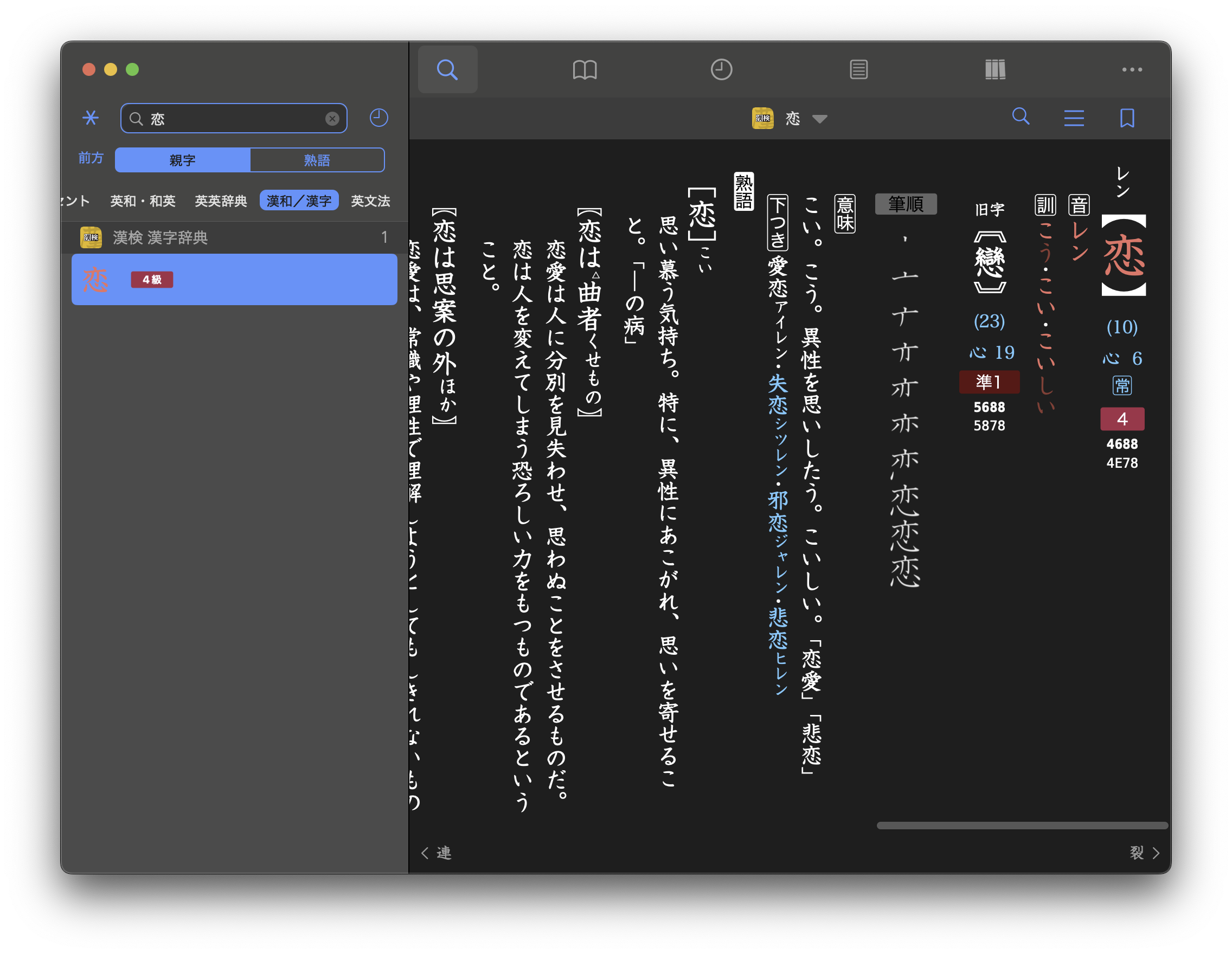Toggle the 前方 match mode
The height and width of the screenshot is (954, 1232).
[91, 158]
